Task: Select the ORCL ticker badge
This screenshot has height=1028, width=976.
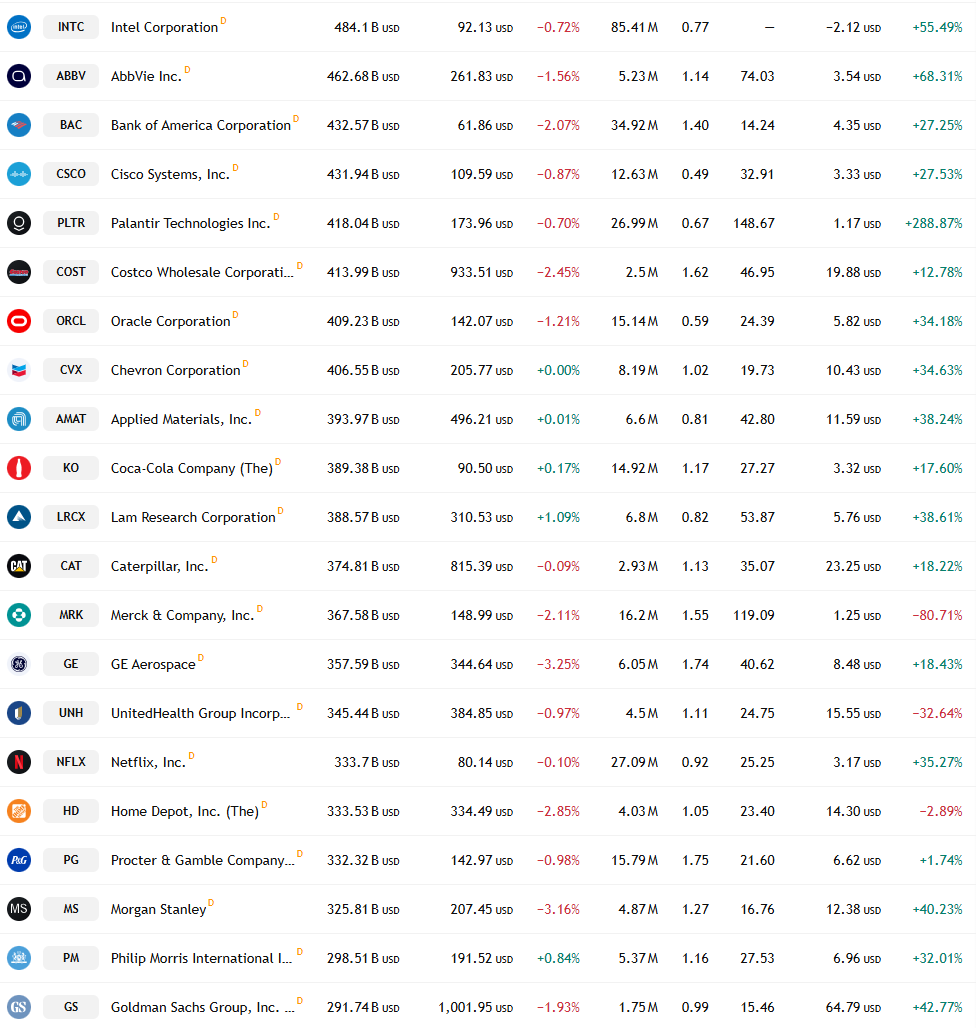Action: (x=71, y=321)
